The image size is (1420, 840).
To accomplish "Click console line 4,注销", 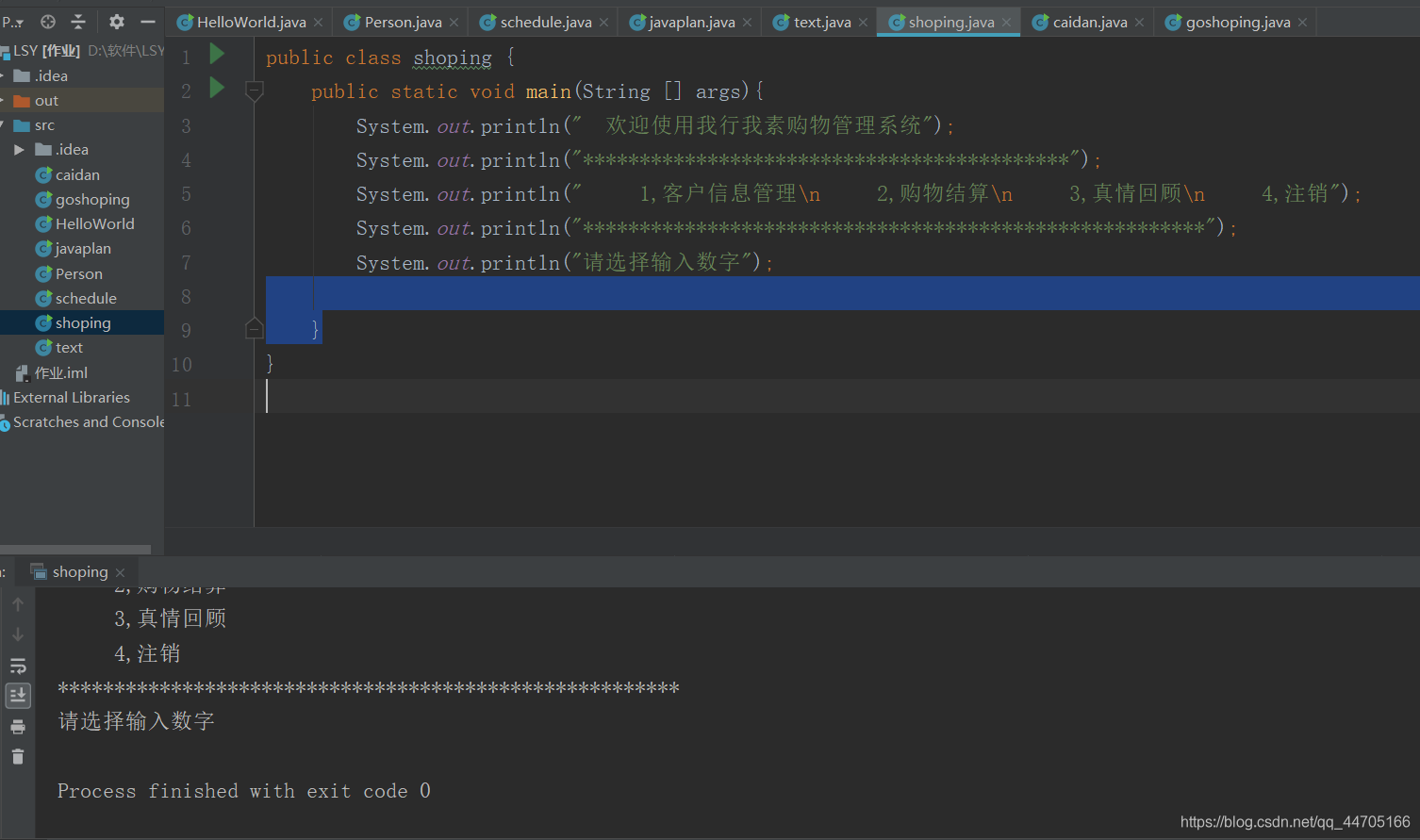I will (x=147, y=653).
